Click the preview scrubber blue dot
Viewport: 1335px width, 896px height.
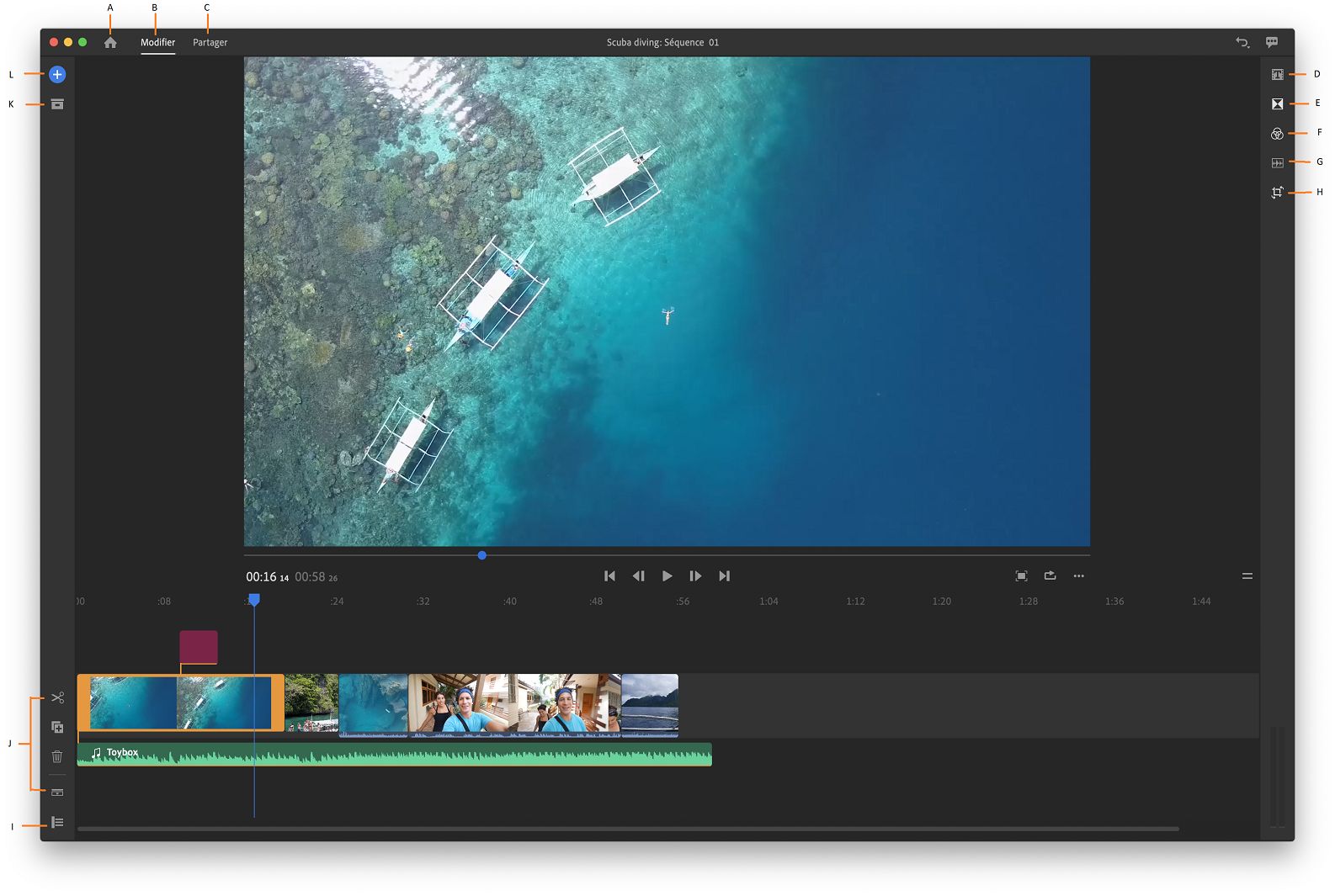tap(481, 555)
